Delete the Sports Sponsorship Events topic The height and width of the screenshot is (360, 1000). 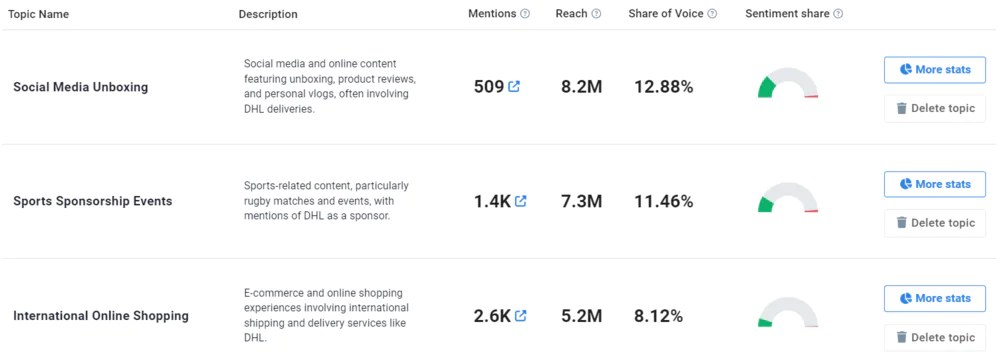[x=935, y=223]
